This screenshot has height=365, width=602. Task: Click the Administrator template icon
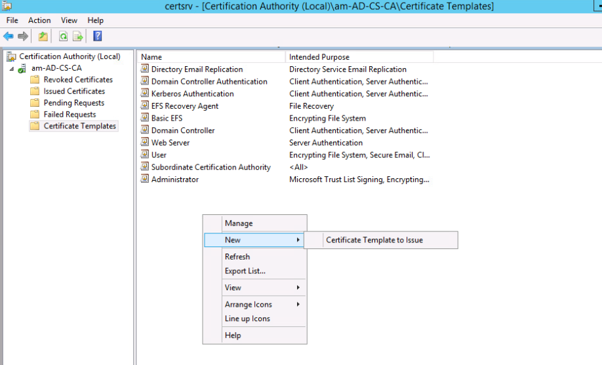point(145,179)
